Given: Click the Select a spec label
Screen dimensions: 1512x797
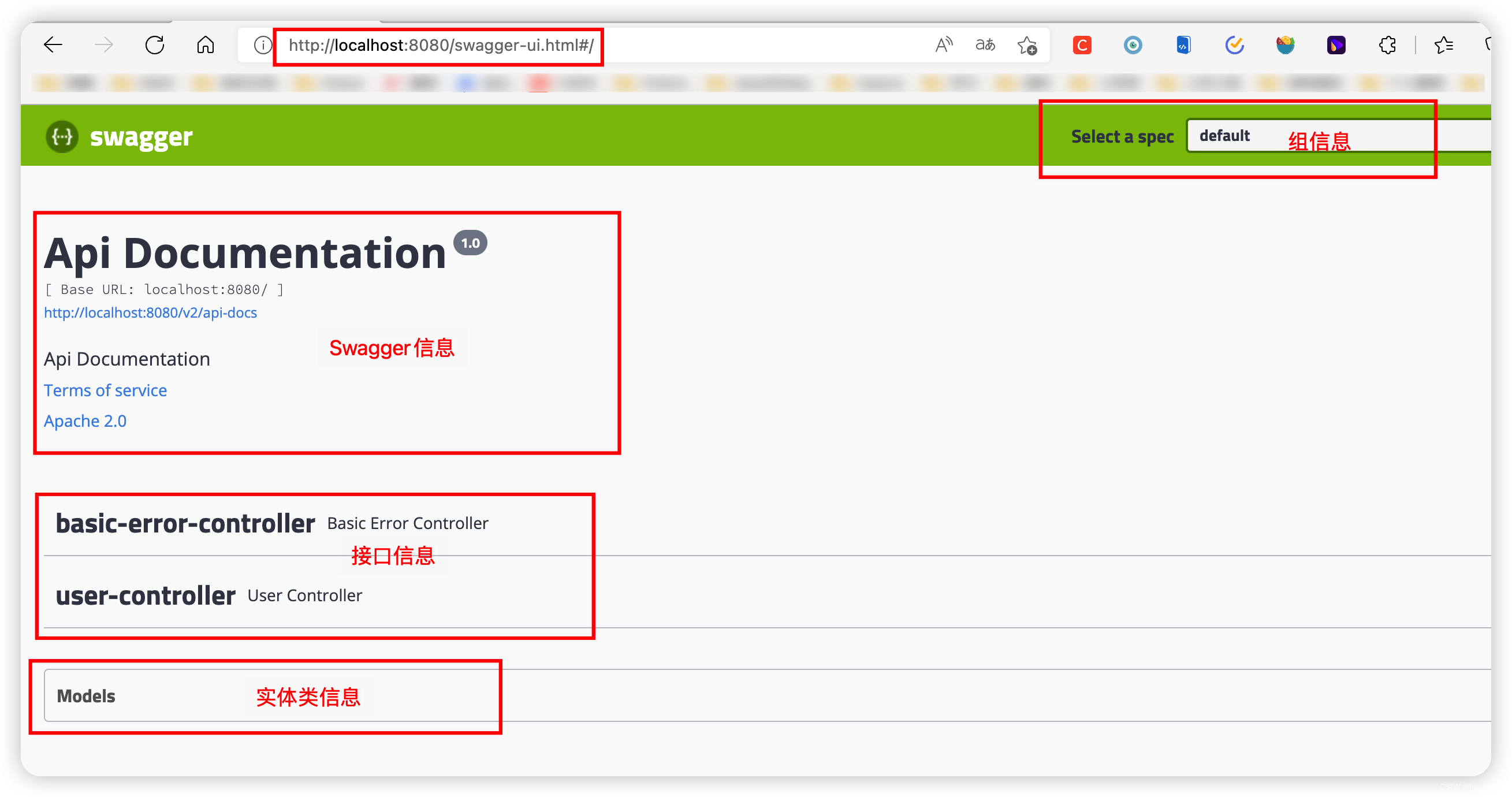Looking at the screenshot, I should pyautogui.click(x=1122, y=136).
